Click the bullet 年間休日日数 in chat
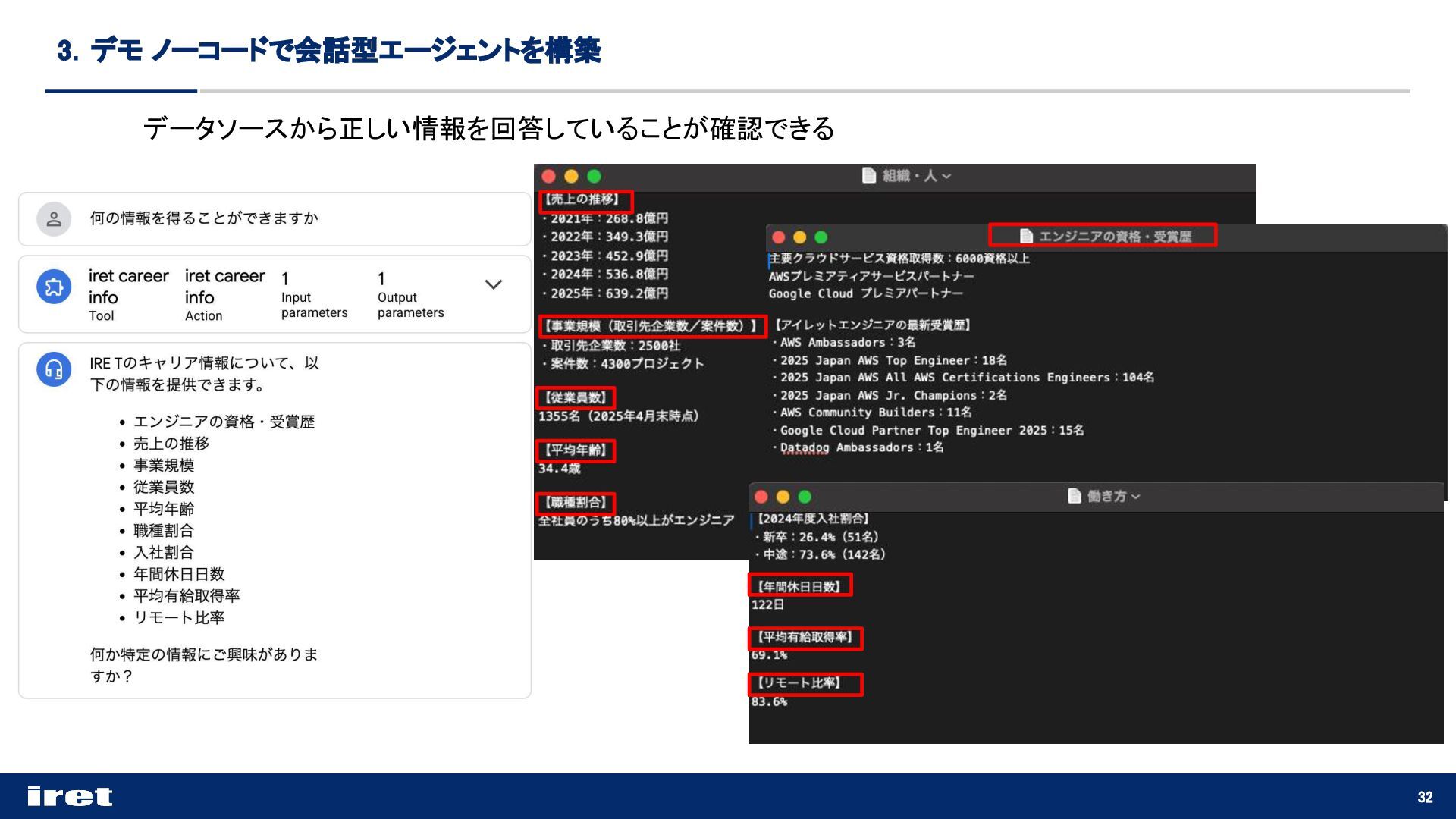The image size is (1456, 819). (179, 575)
